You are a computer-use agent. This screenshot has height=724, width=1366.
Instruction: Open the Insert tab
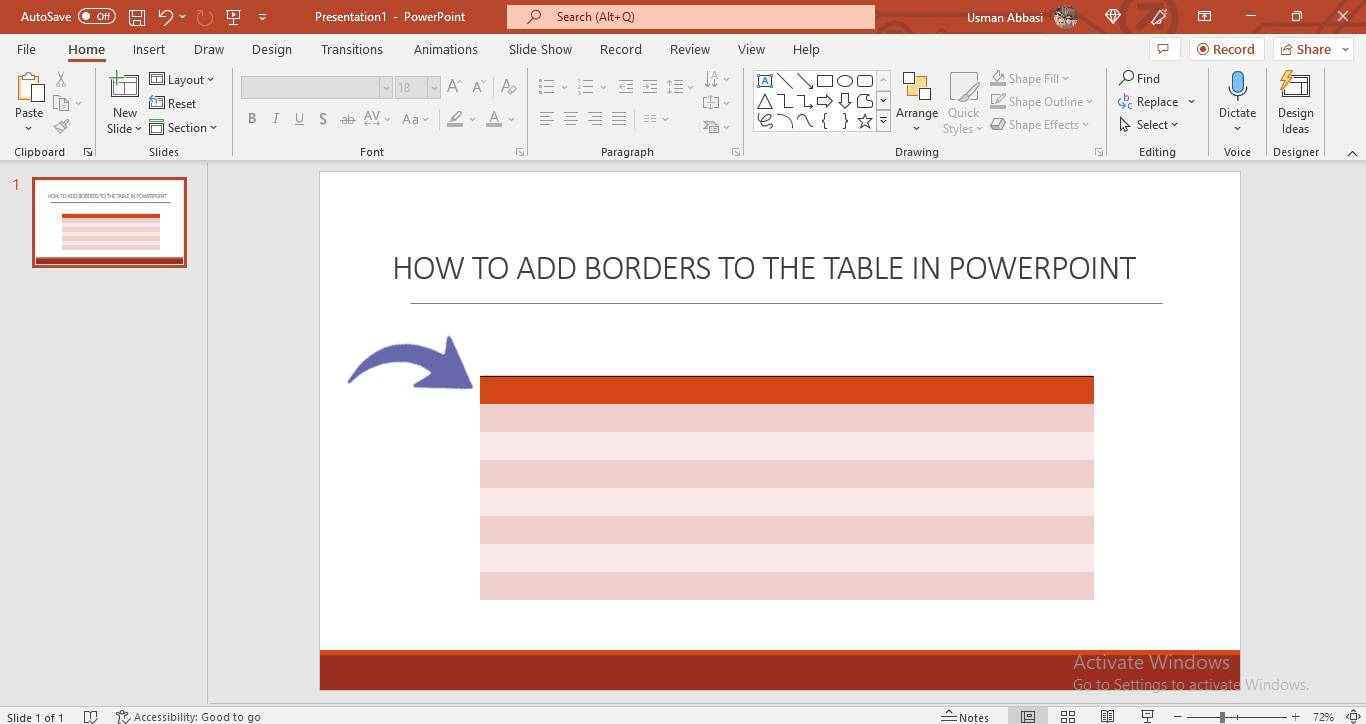click(149, 49)
